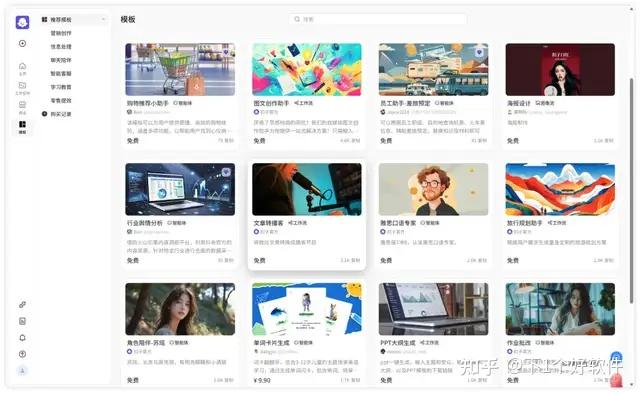Screen dimensions: 640x393
Task: Open the store icon in left sidebar
Action: (22, 107)
